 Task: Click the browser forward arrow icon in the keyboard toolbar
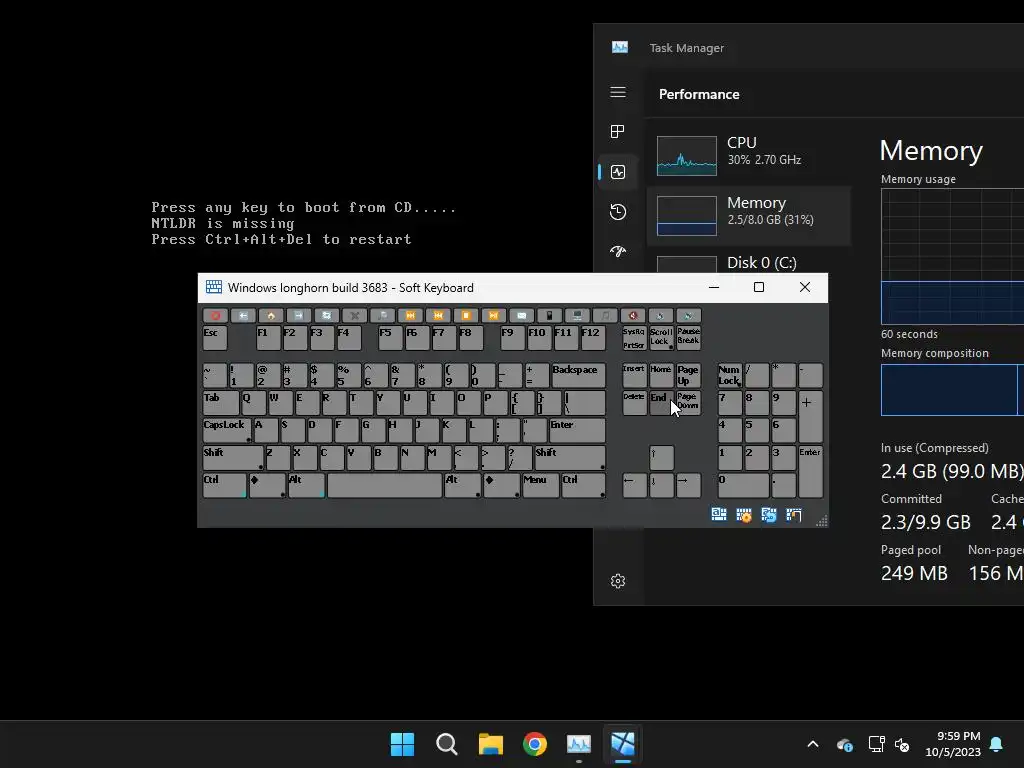pyautogui.click(x=298, y=315)
